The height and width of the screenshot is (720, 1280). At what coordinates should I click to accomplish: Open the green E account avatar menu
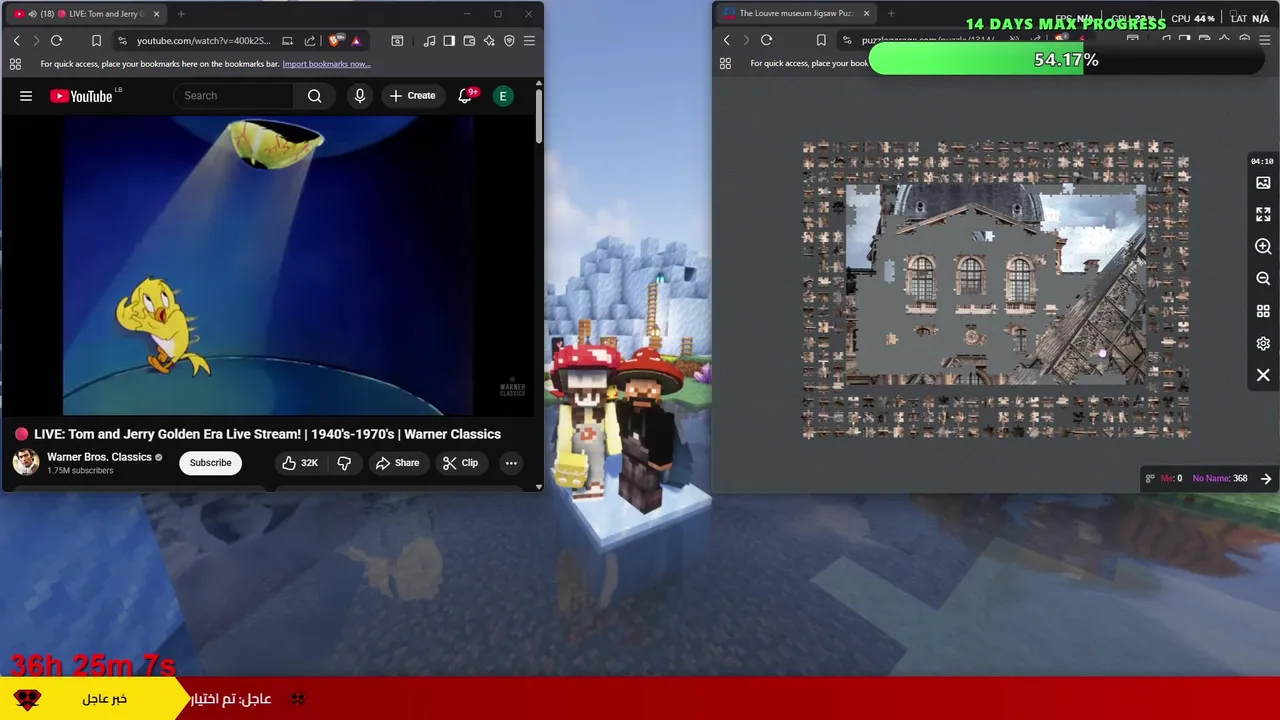[503, 96]
